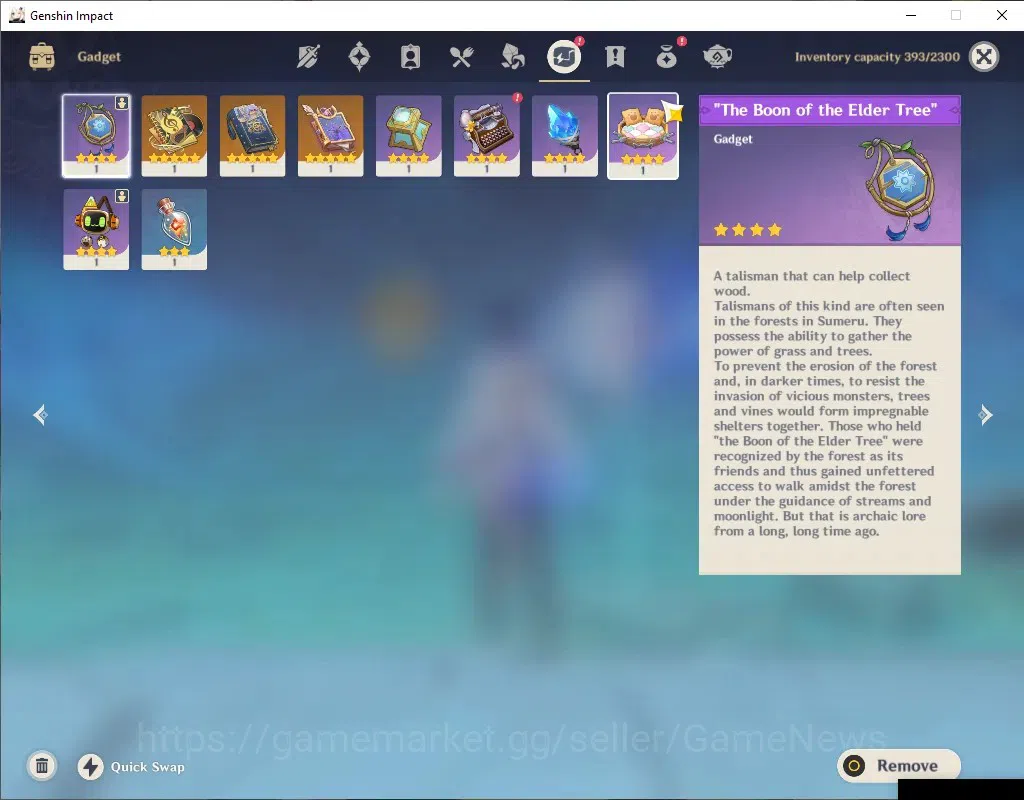This screenshot has height=800, width=1024.
Task: Open the Food inventory tab
Action: pos(461,57)
